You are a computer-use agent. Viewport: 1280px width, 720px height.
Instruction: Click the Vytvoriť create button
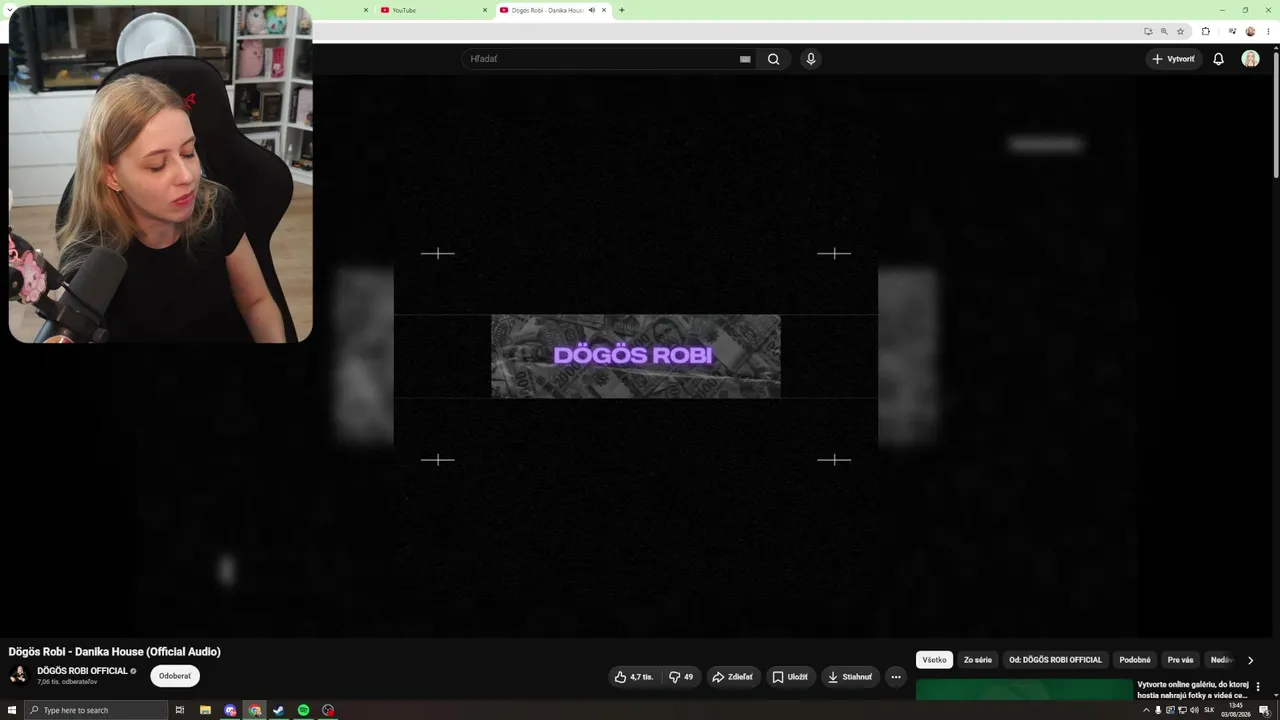point(1174,59)
